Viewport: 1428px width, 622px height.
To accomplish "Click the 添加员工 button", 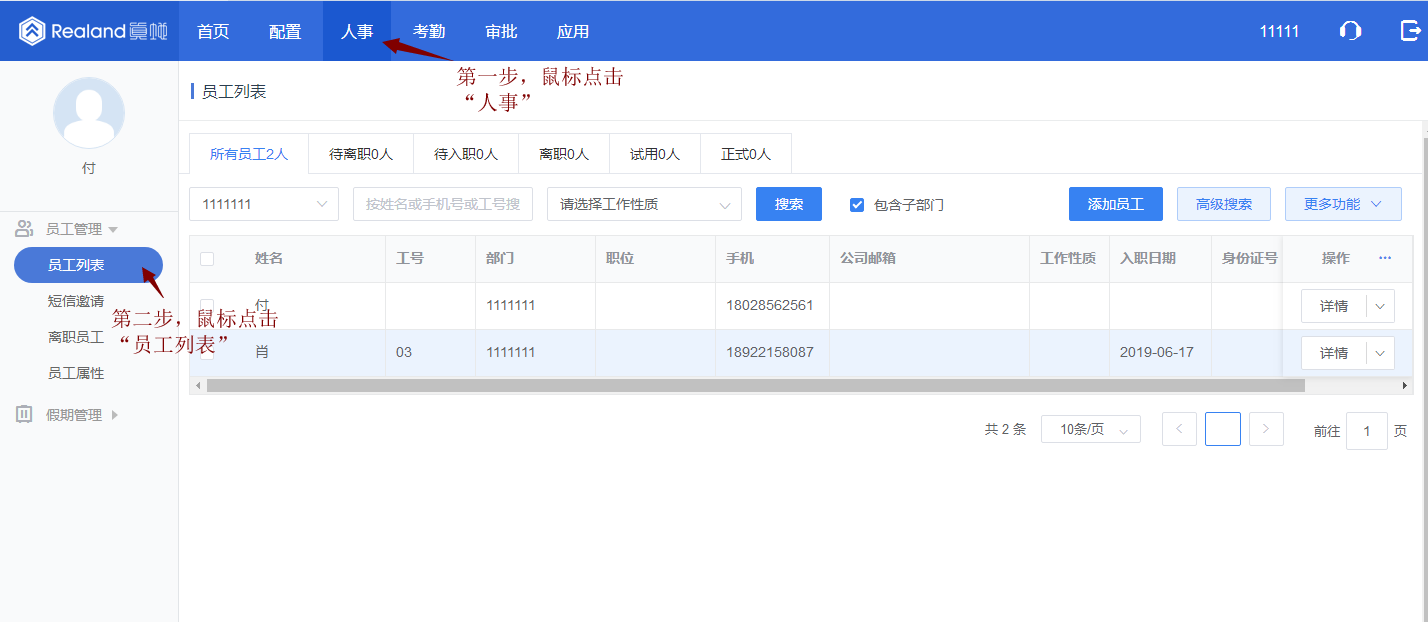I will (1115, 204).
